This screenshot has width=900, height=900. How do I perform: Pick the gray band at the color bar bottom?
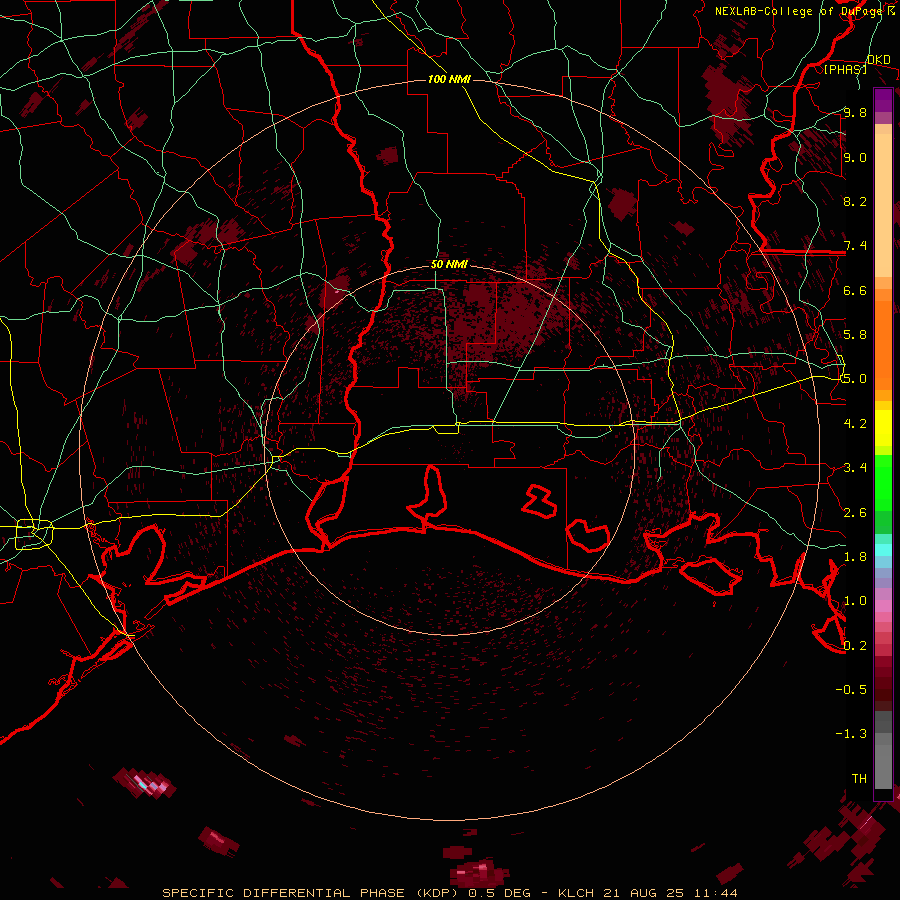[883, 761]
